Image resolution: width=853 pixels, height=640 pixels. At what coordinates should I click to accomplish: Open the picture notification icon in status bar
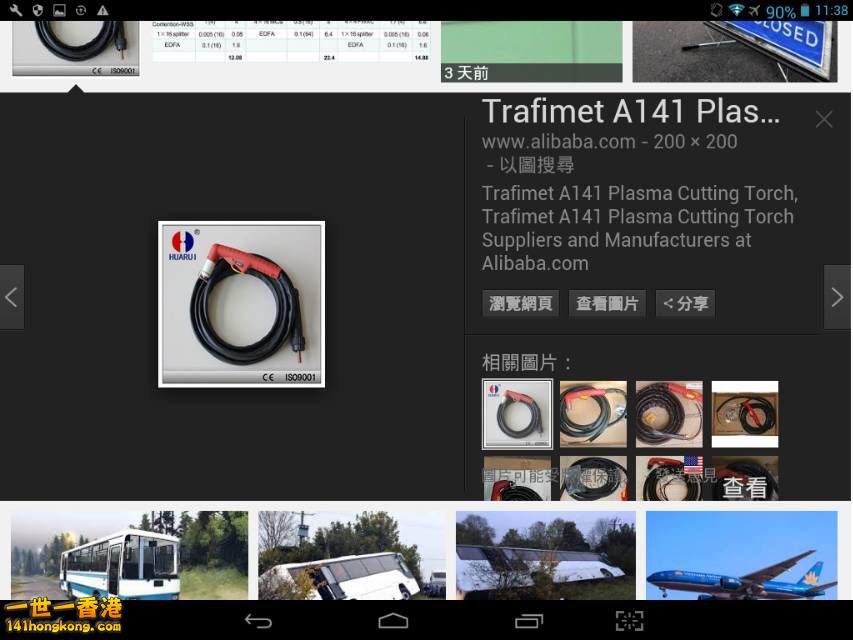tap(59, 10)
